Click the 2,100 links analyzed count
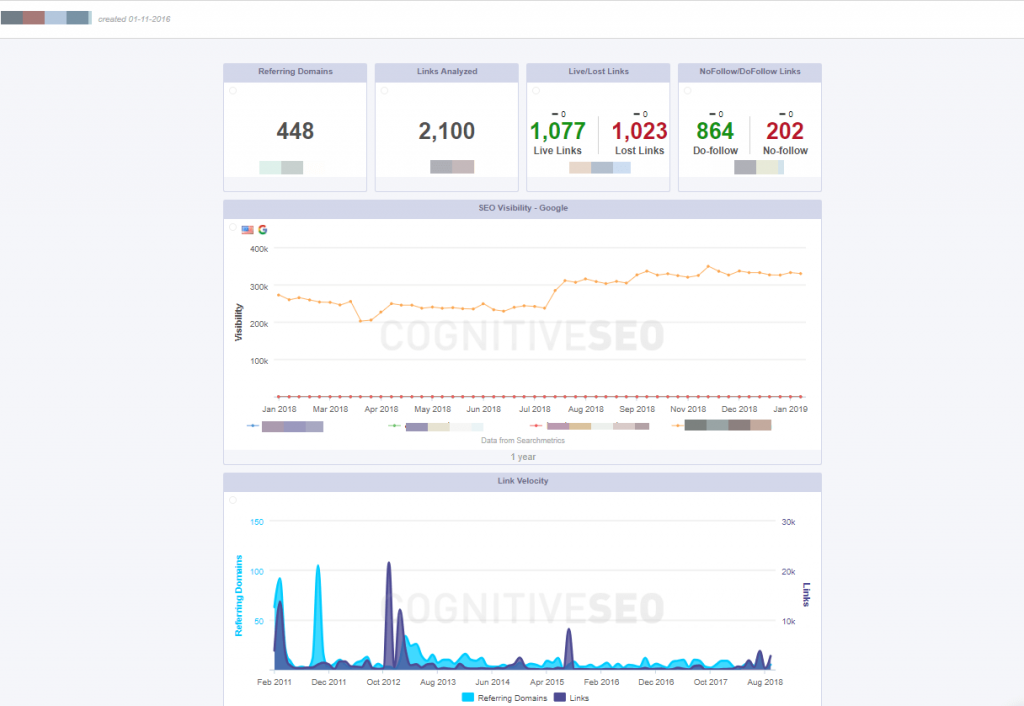Image resolution: width=1024 pixels, height=706 pixels. [447, 131]
